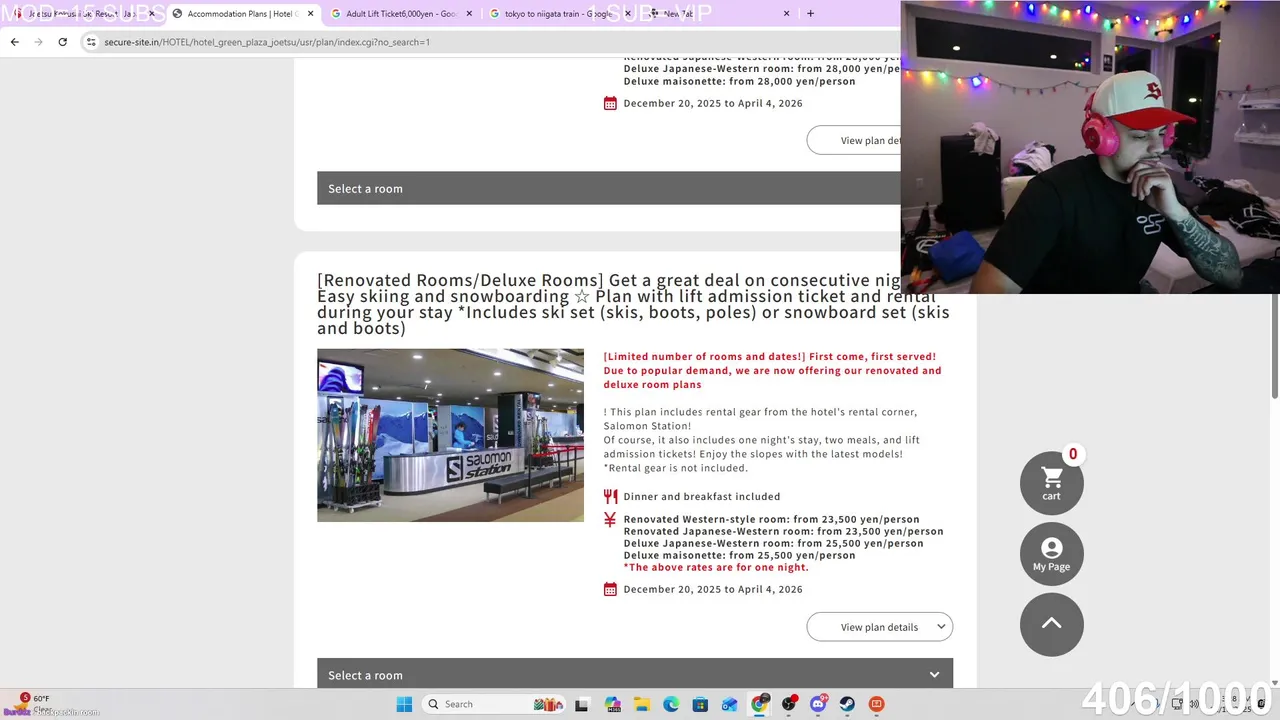
Task: Open Steam from the taskbar
Action: (x=847, y=704)
